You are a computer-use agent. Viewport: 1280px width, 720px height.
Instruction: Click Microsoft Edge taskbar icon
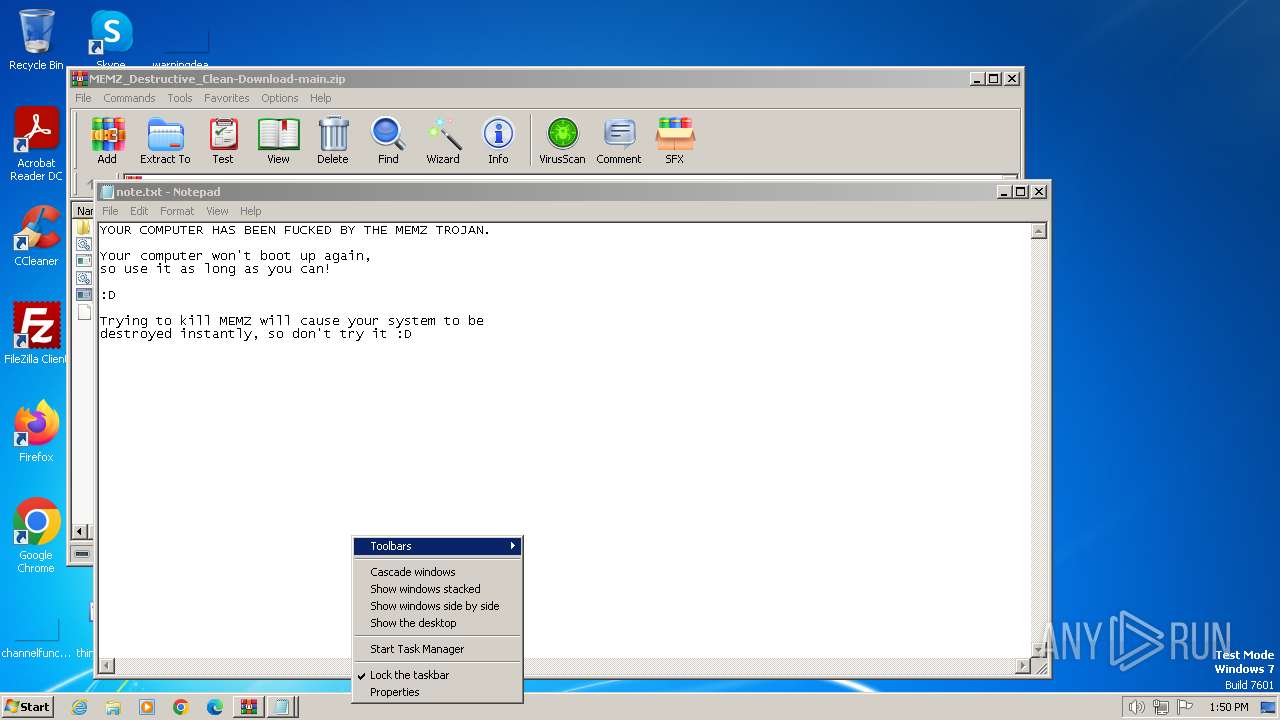(x=215, y=707)
